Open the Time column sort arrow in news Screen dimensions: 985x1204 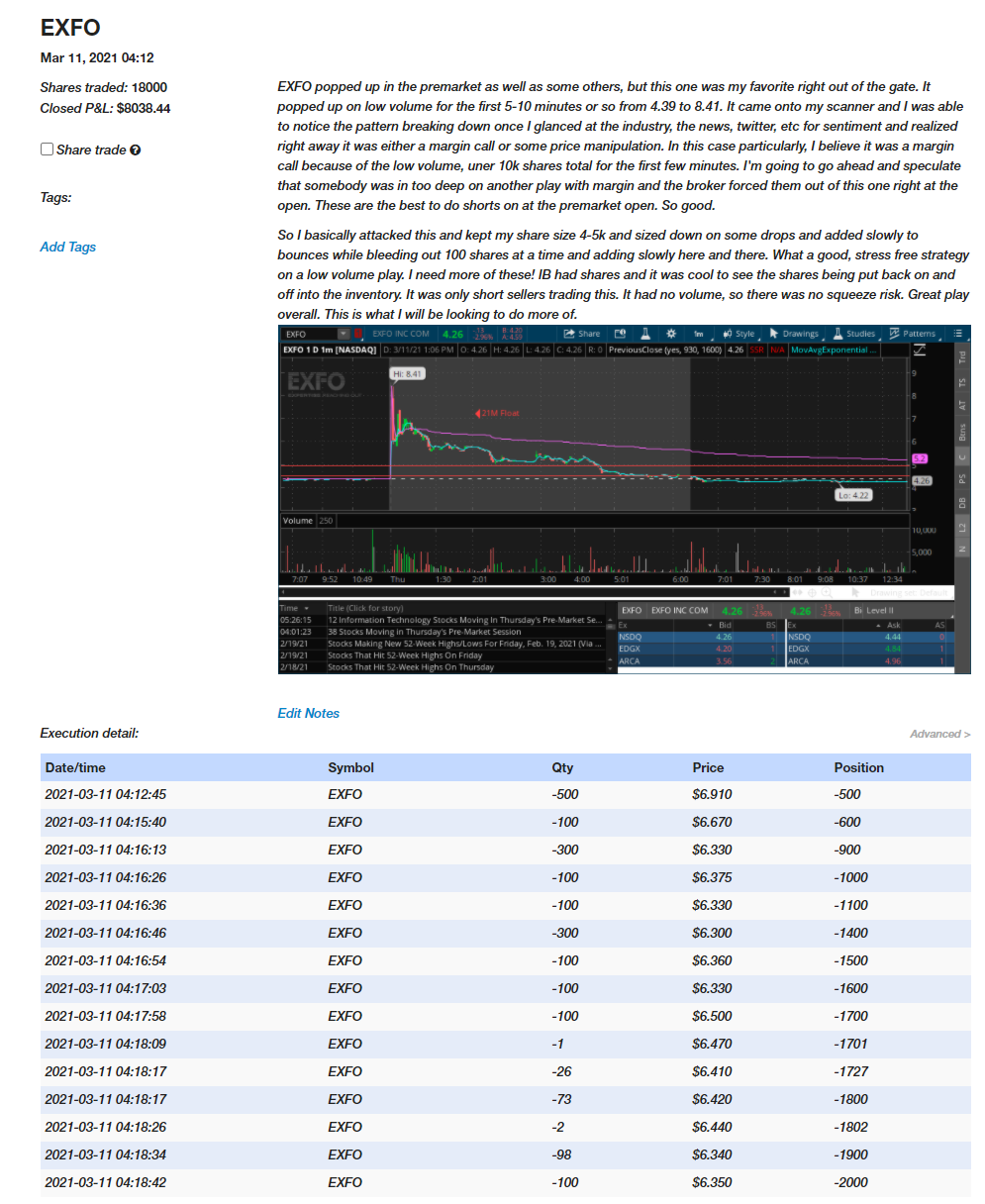(307, 608)
